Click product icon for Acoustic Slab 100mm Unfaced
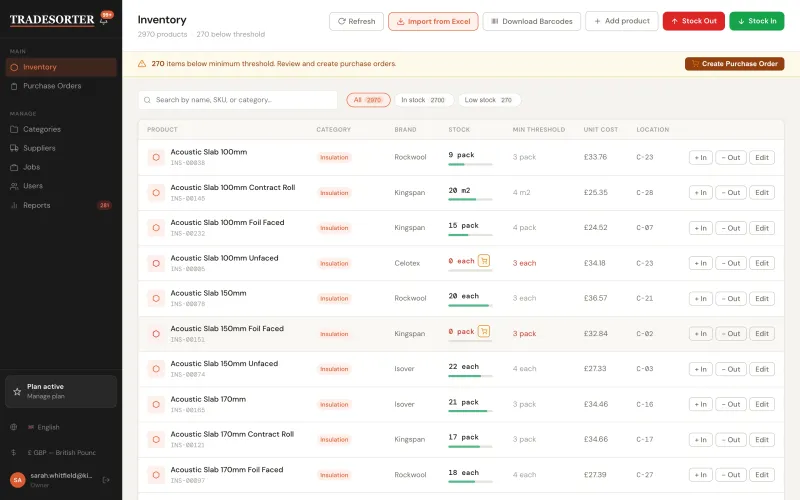Screen dimensions: 800x500 click(x=156, y=263)
